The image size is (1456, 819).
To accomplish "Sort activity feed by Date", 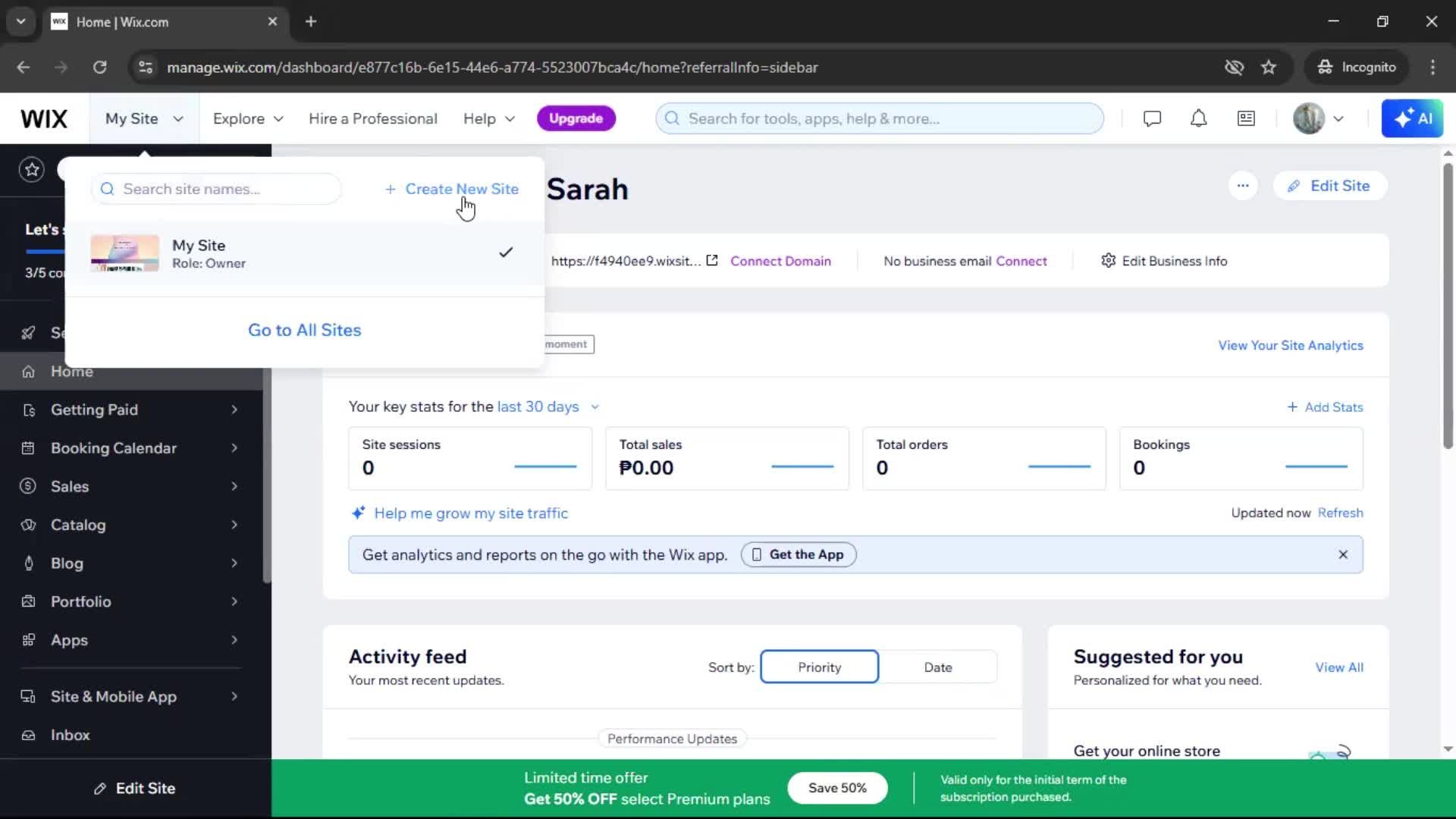I will pos(938,667).
